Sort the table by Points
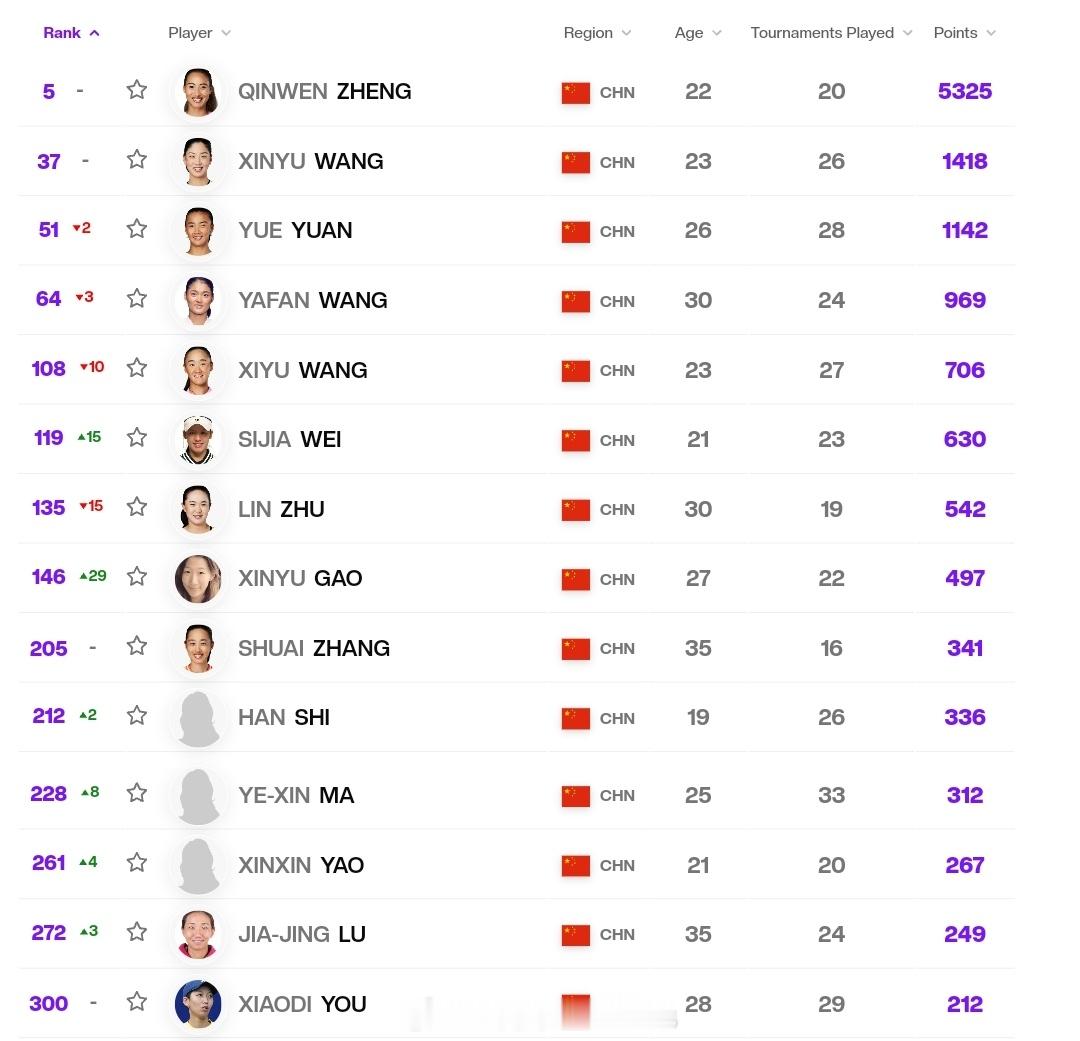 [x=964, y=33]
